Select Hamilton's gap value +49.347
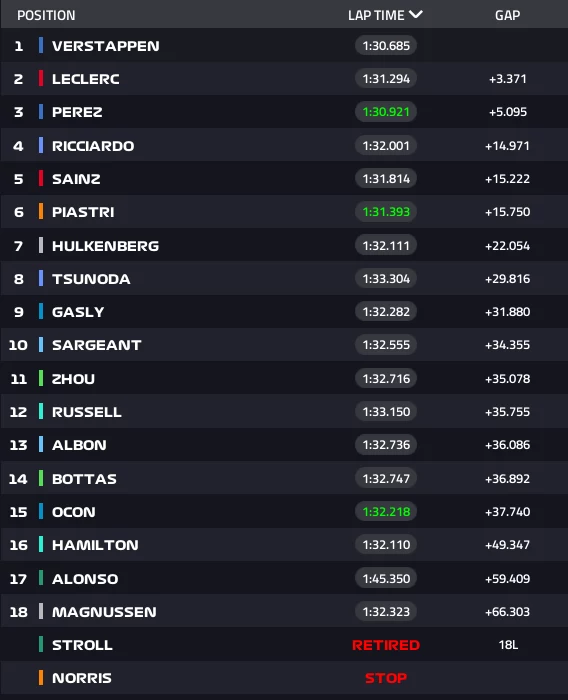This screenshot has height=700, width=568. pos(507,545)
